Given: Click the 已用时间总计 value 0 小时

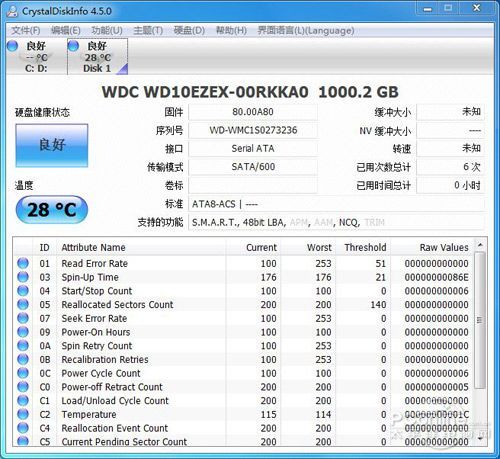Looking at the screenshot, I should (450, 185).
